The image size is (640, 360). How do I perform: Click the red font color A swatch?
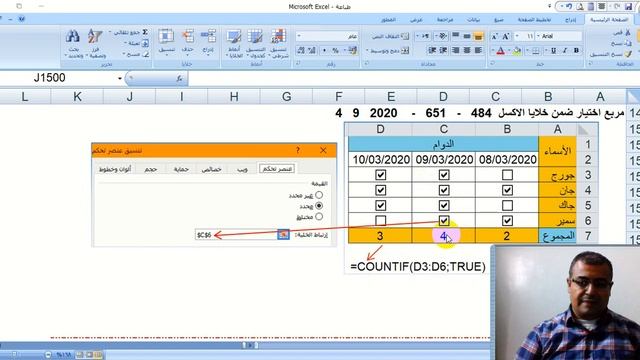(x=501, y=51)
